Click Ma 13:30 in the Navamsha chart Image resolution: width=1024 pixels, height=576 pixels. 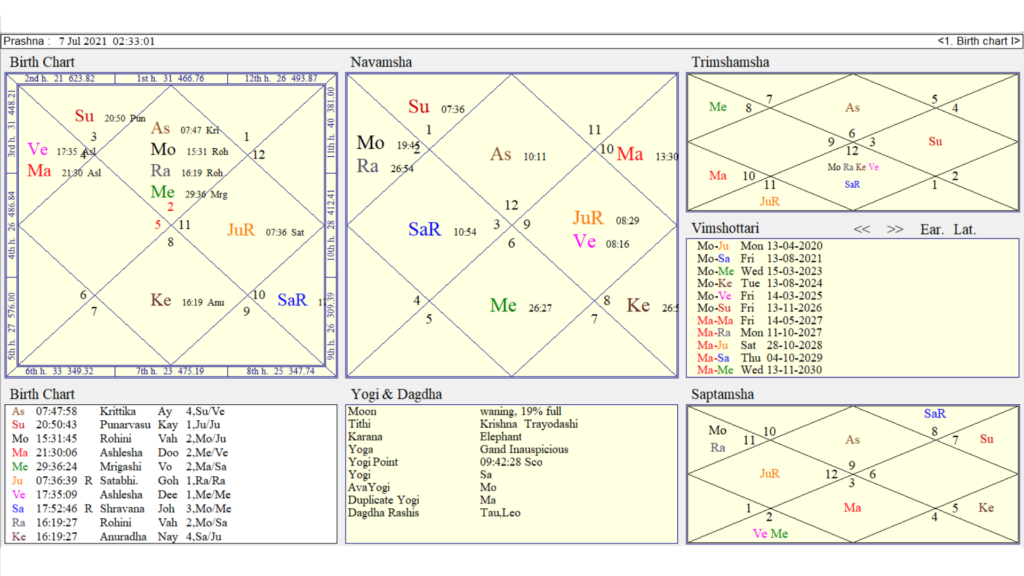click(647, 155)
